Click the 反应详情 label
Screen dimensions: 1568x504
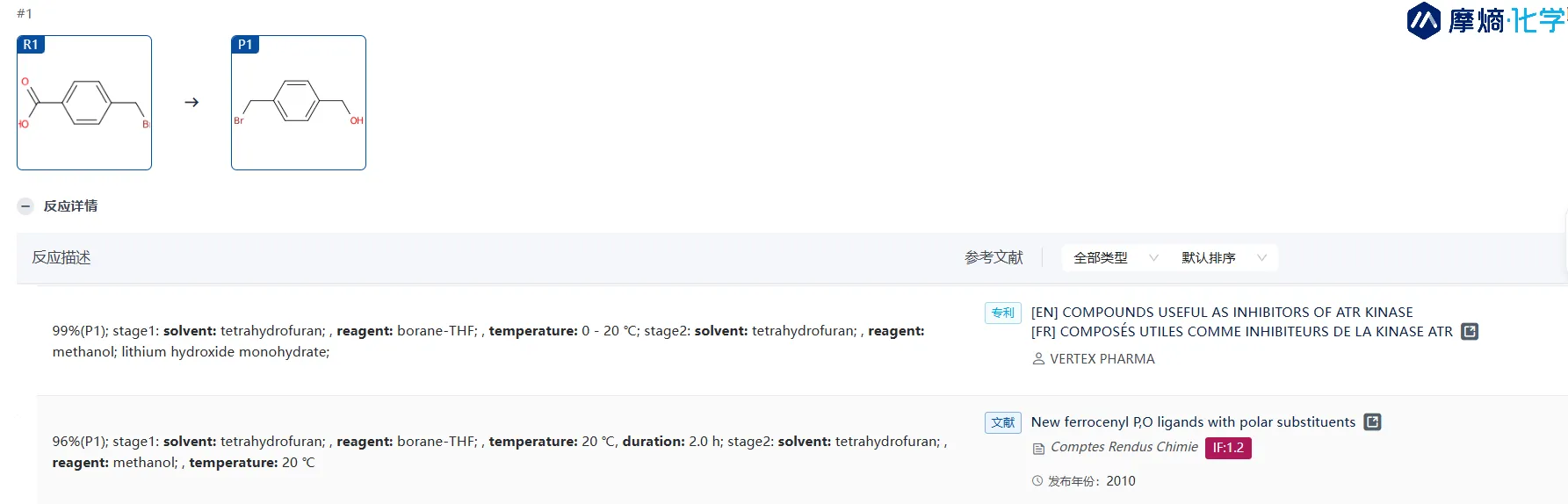(x=70, y=206)
